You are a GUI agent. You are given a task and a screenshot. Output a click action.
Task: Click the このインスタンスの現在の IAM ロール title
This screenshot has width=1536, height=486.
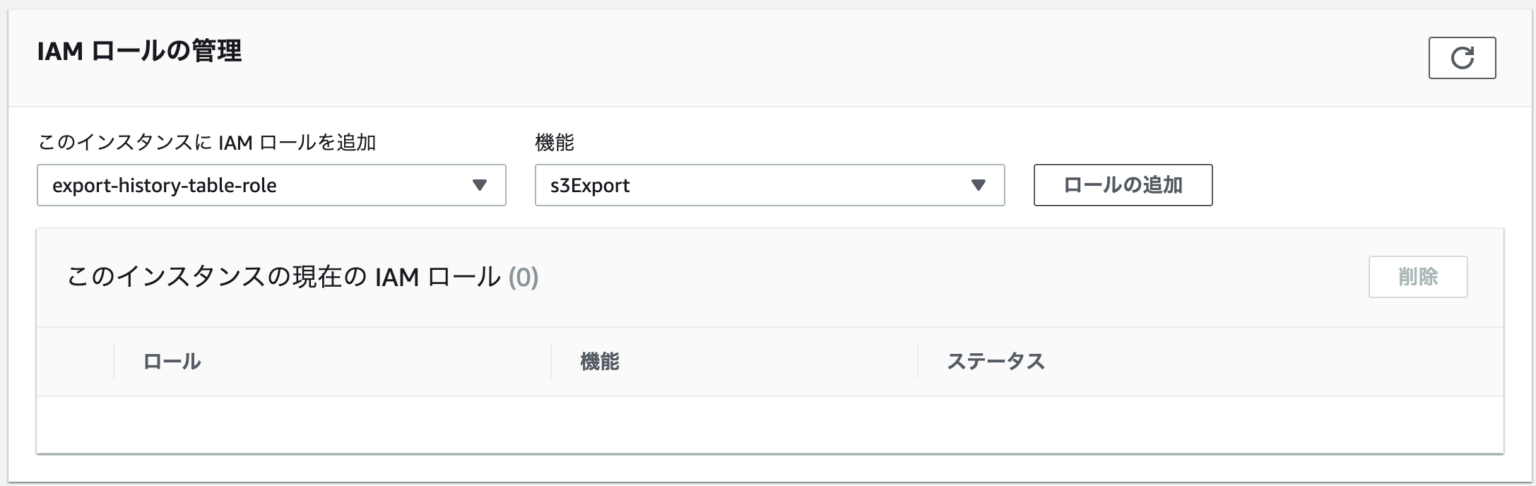283,277
